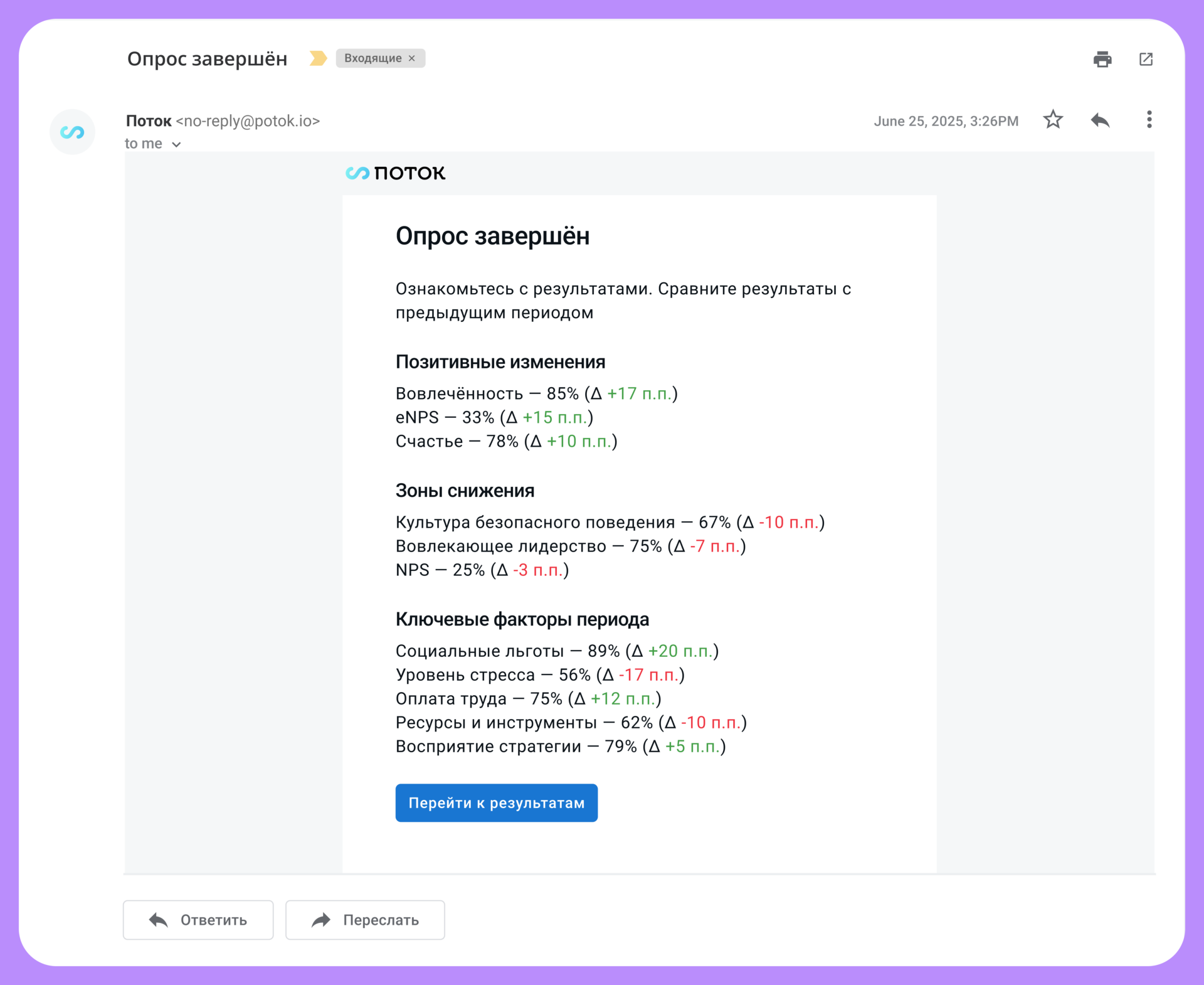Click the no-reply@potok.io sender address

[248, 121]
